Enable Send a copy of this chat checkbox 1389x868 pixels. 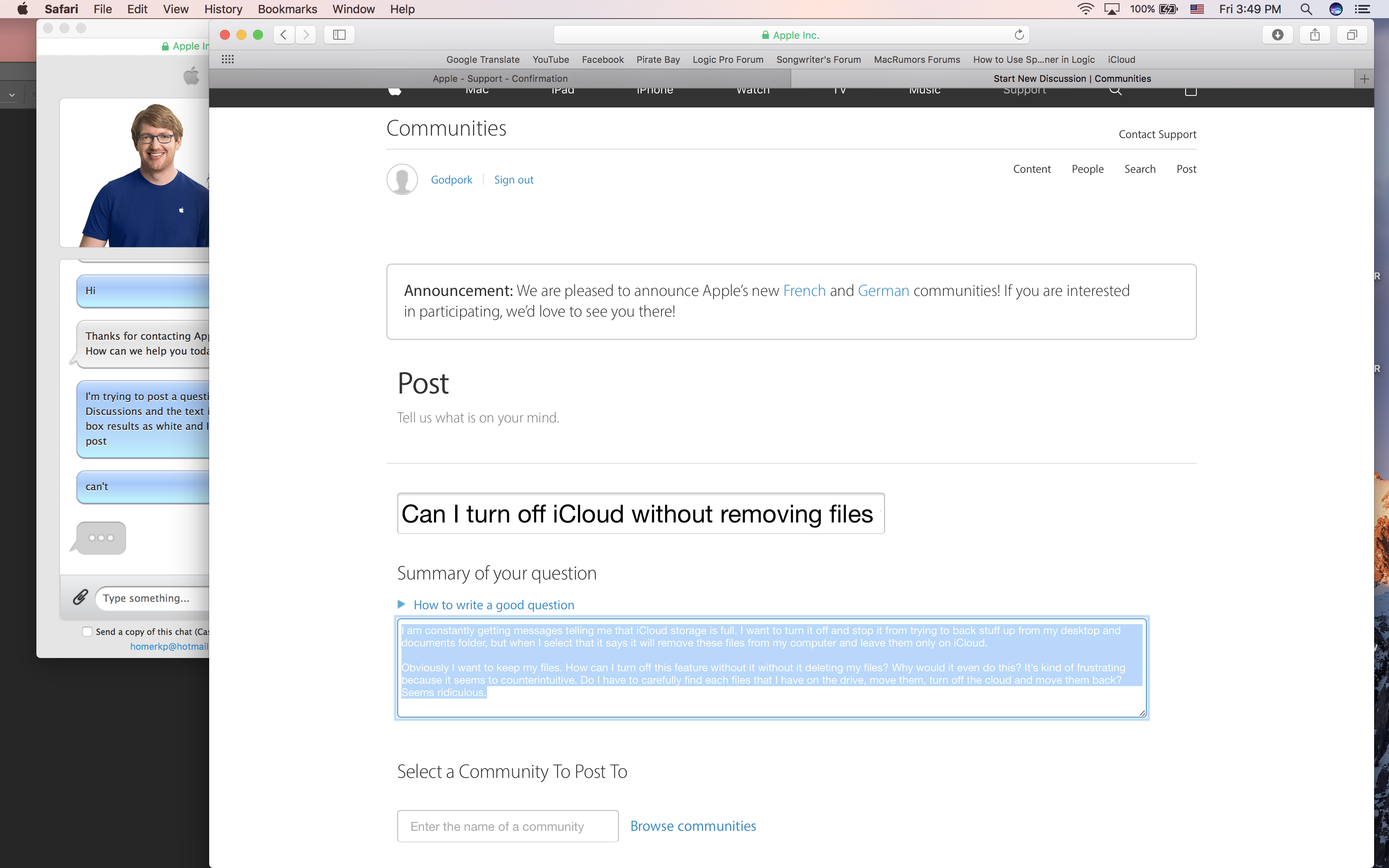point(87,632)
